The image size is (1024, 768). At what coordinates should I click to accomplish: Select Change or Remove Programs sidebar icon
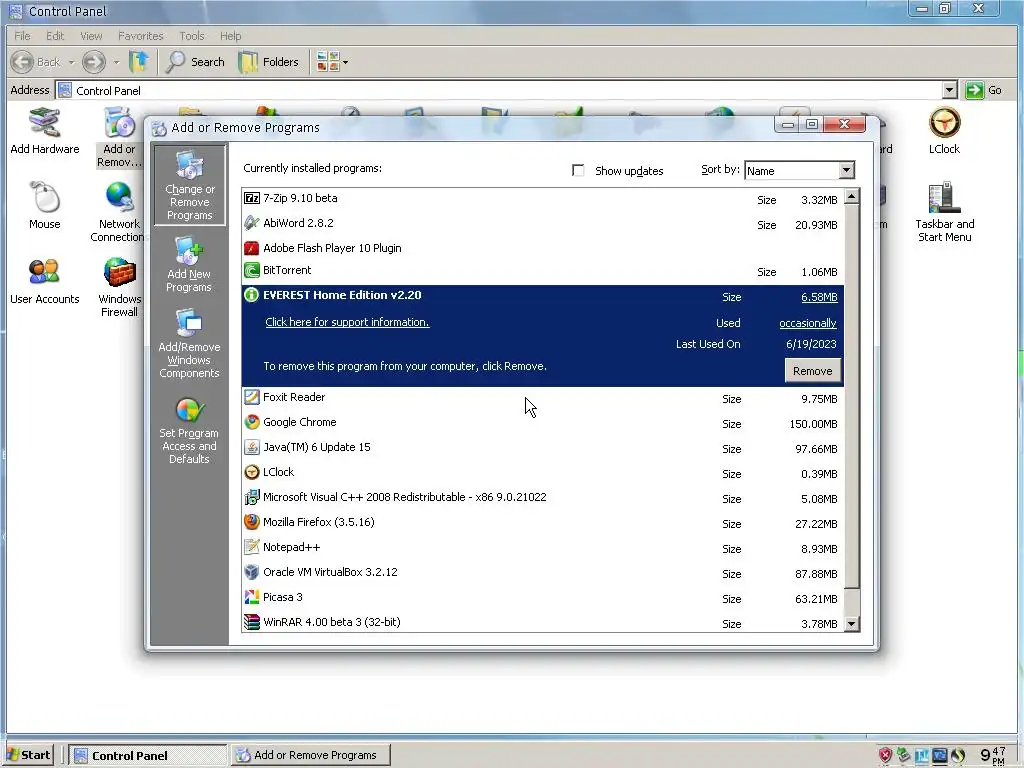[189, 185]
